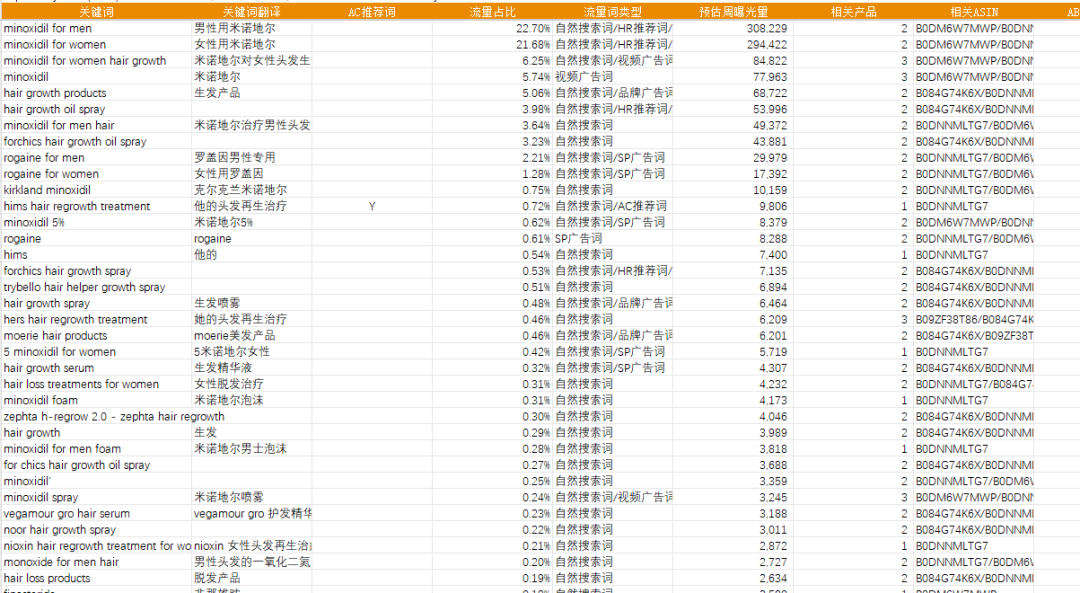Select the 相关ASIN column header
The width and height of the screenshot is (1080, 593).
coord(973,12)
